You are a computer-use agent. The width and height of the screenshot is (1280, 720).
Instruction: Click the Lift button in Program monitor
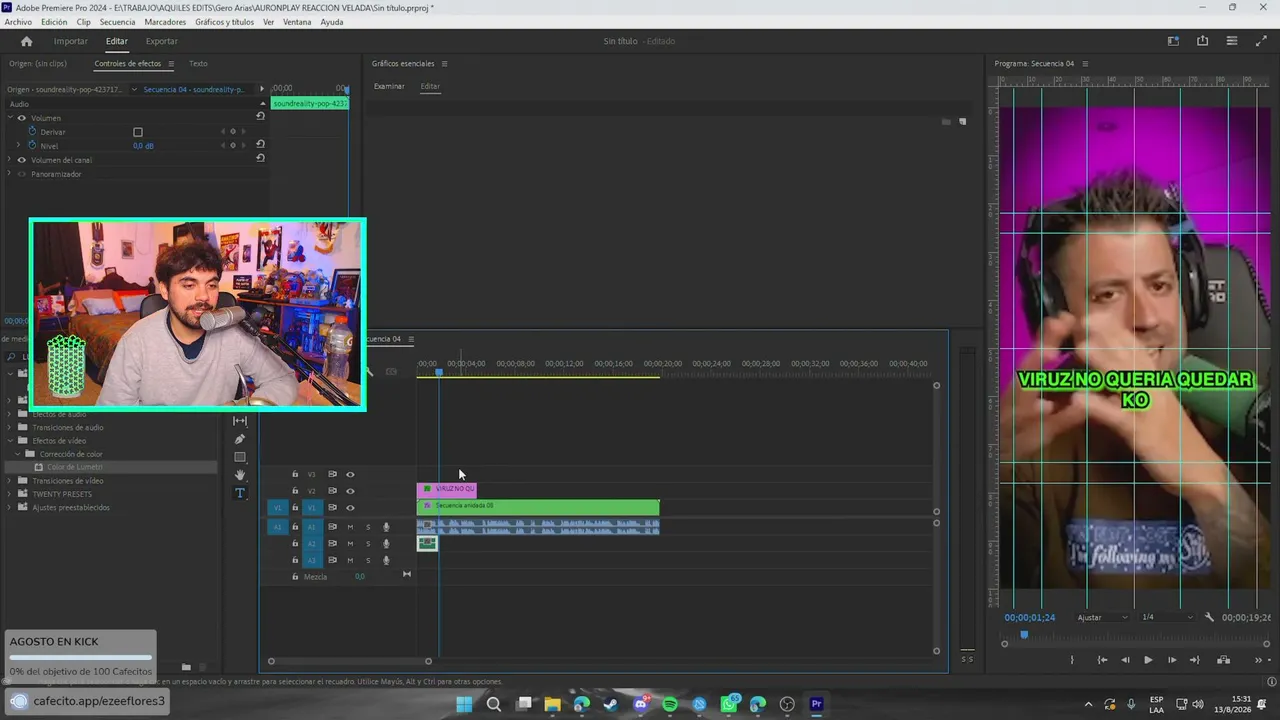1223,660
